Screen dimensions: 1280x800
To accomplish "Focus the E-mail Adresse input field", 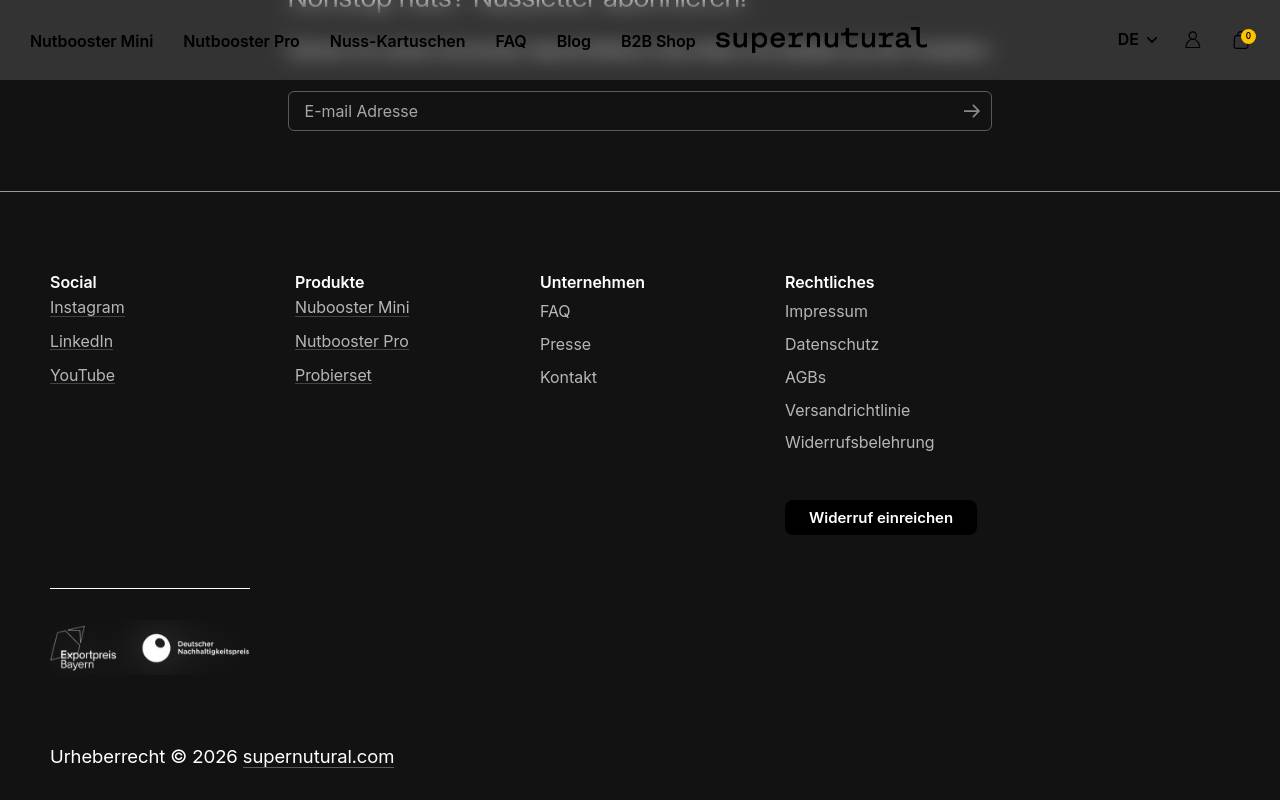I will (639, 111).
